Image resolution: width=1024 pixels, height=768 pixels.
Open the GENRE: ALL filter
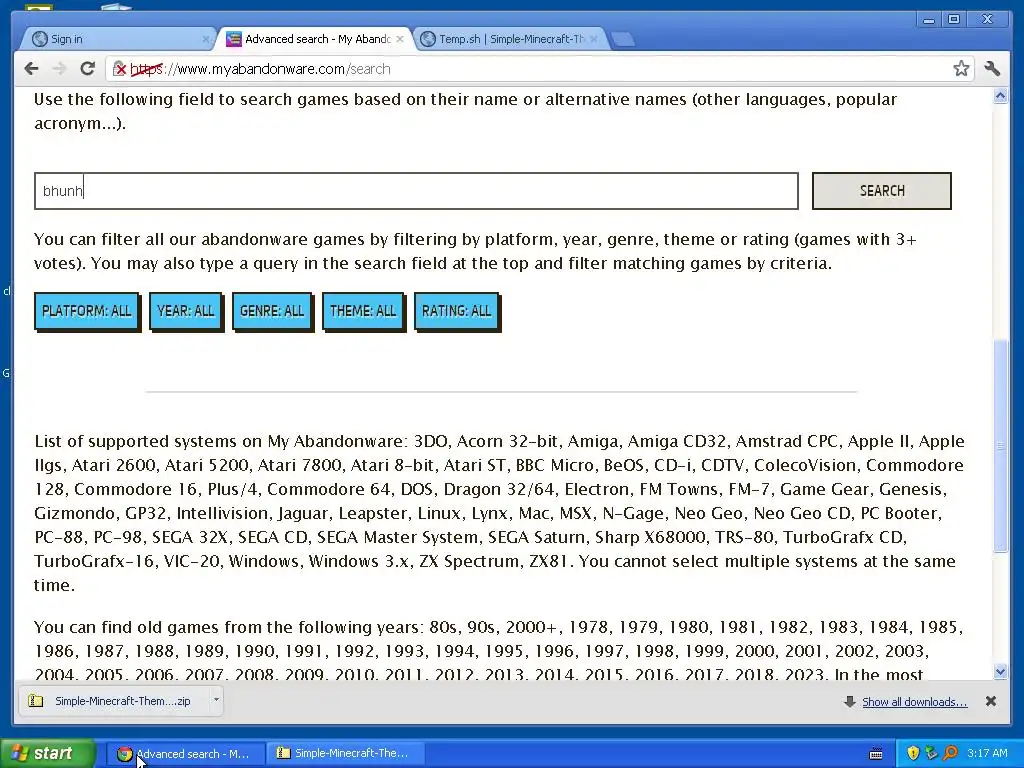tap(272, 312)
